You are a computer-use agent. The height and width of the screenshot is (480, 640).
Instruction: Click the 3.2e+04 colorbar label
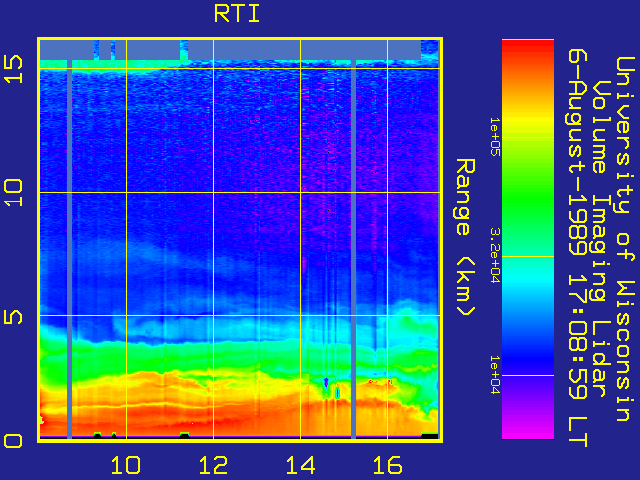coord(495,256)
